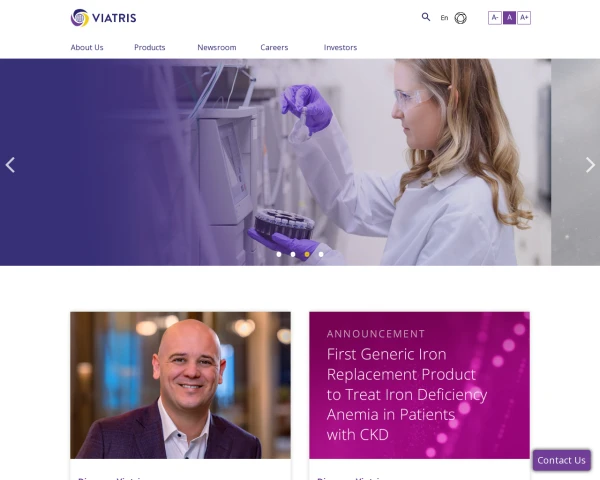Decrease font size with A- button
Screen dimensions: 600x480
click(x=495, y=18)
